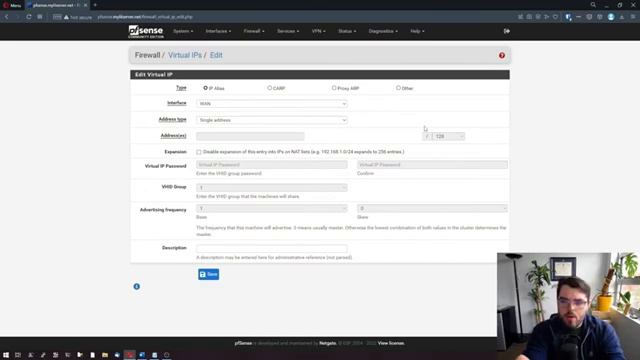Open the VHID Group dropdown
Image resolution: width=640 pixels, height=360 pixels.
272,188
